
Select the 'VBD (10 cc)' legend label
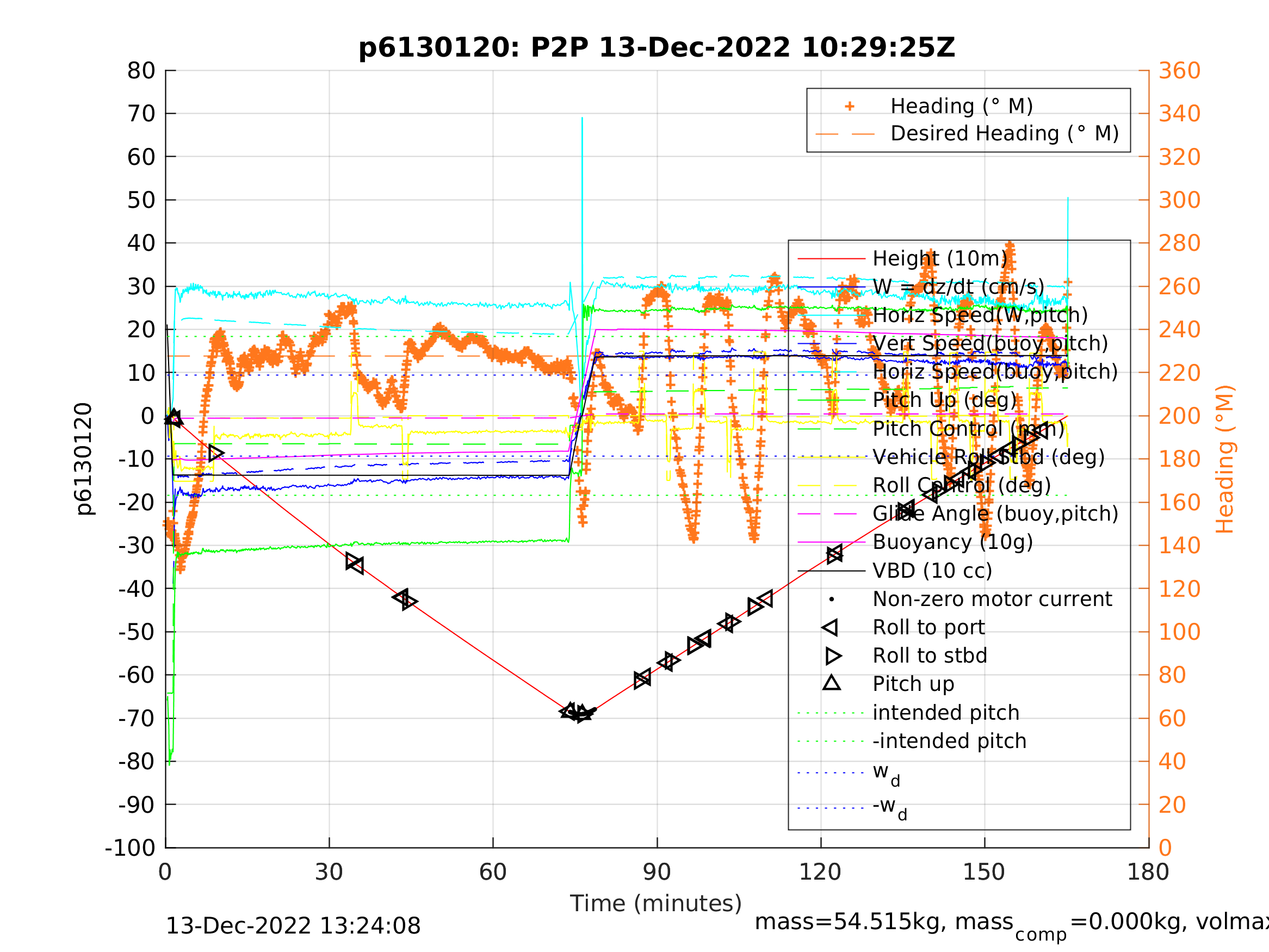[x=932, y=571]
